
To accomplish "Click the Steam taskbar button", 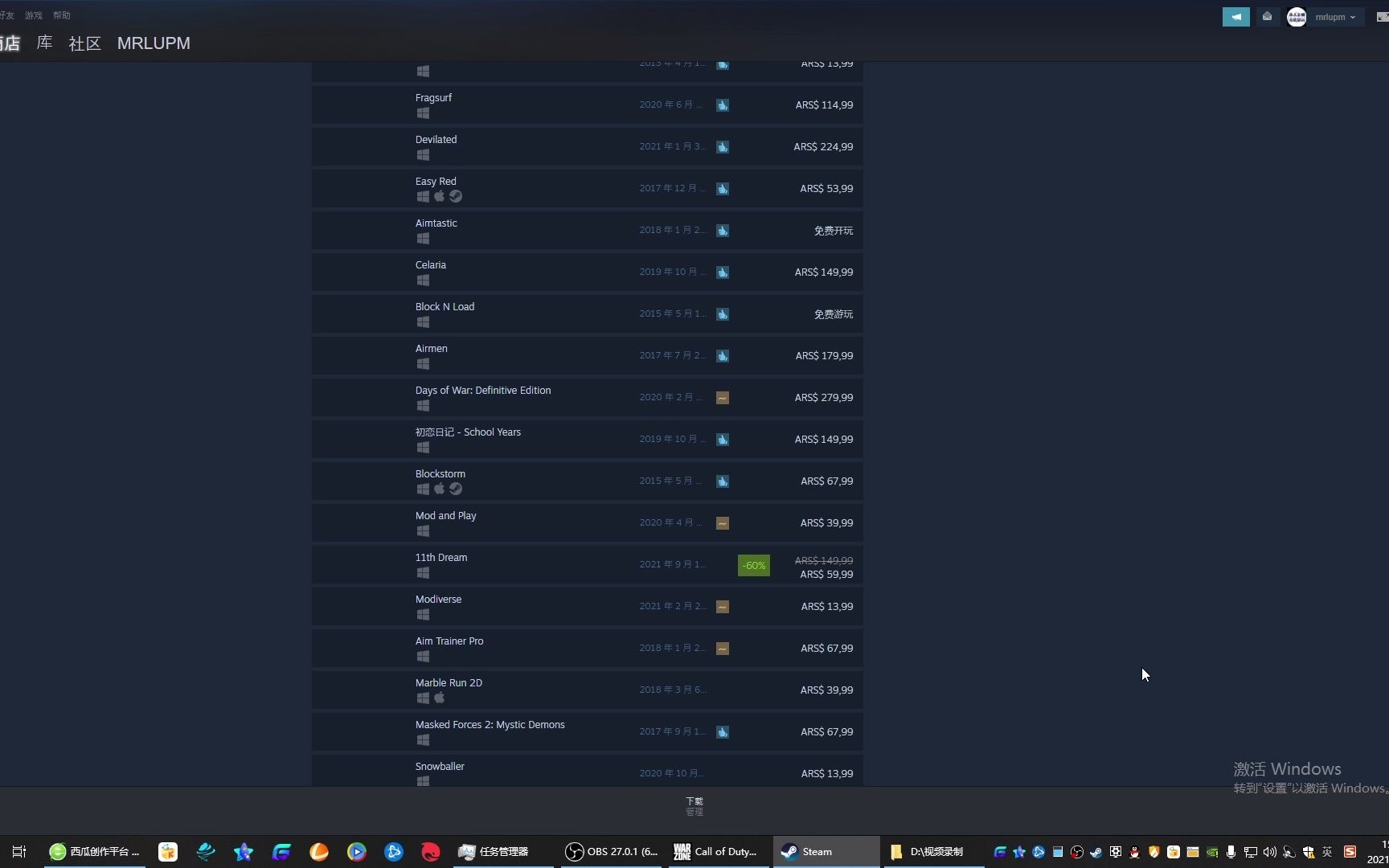I will tap(826, 852).
